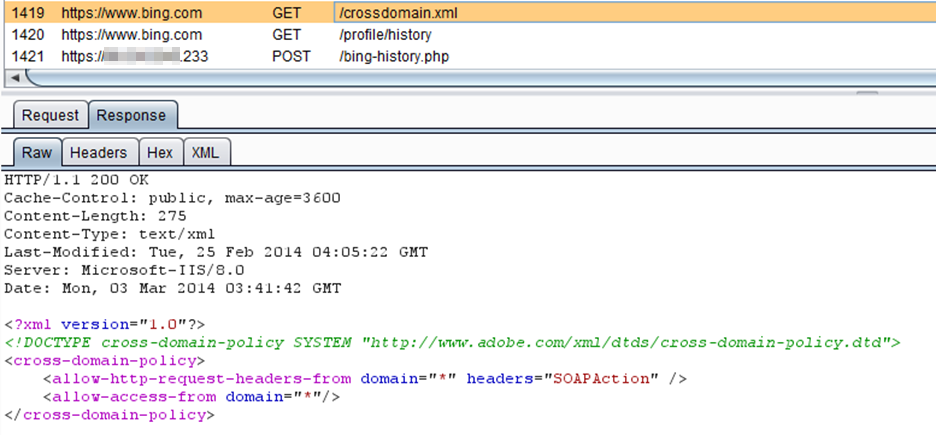Viewport: 936px width, 435px height.
Task: Select request row 1419 /crossdomain.xml
Action: (x=468, y=13)
